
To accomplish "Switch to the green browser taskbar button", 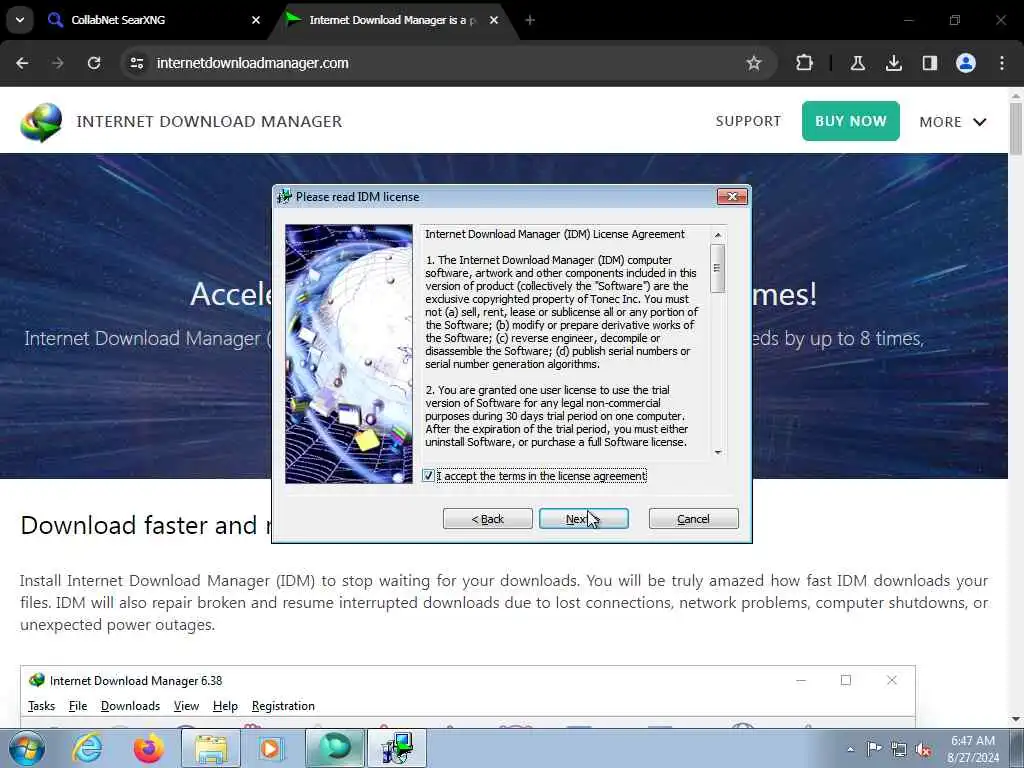I will click(334, 748).
